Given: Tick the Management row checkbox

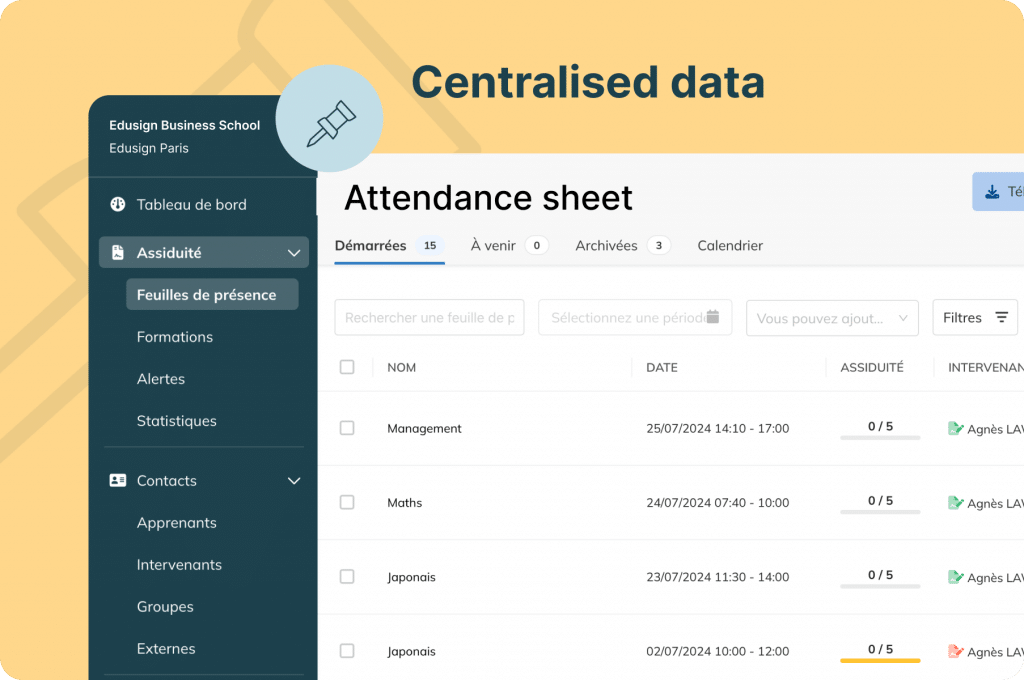Looking at the screenshot, I should point(347,428).
